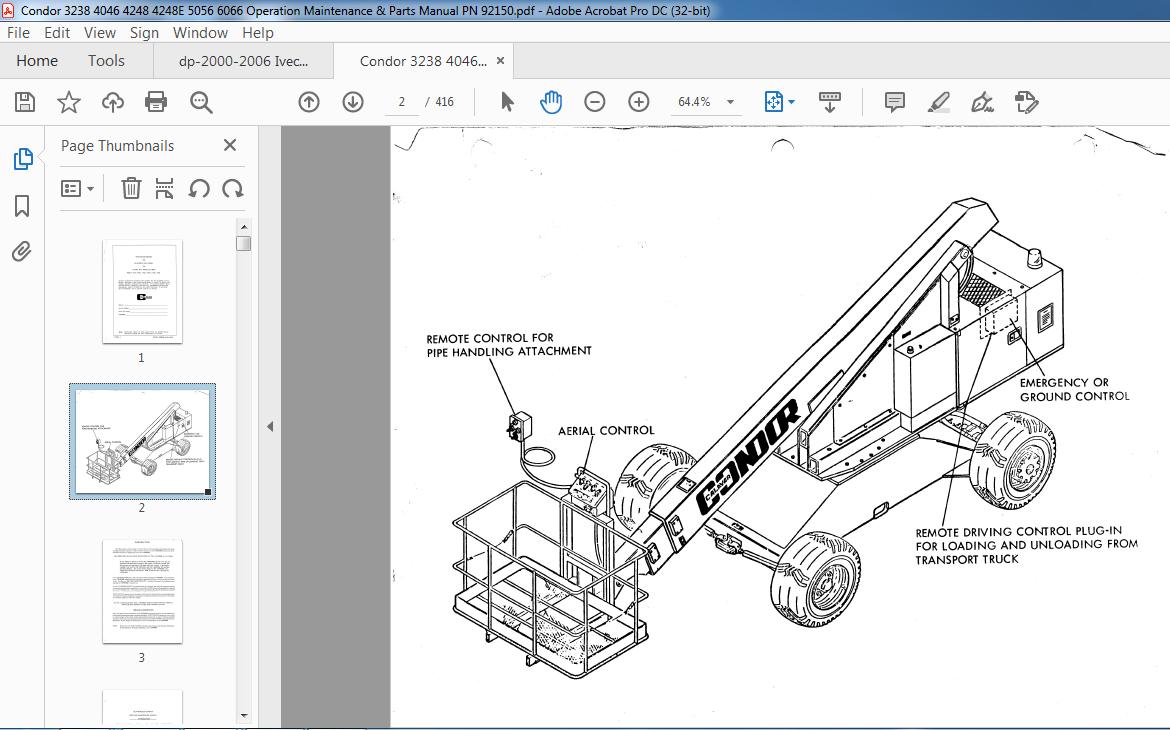The width and height of the screenshot is (1170, 730).
Task: Select page 2 thumbnail
Action: pos(143,441)
